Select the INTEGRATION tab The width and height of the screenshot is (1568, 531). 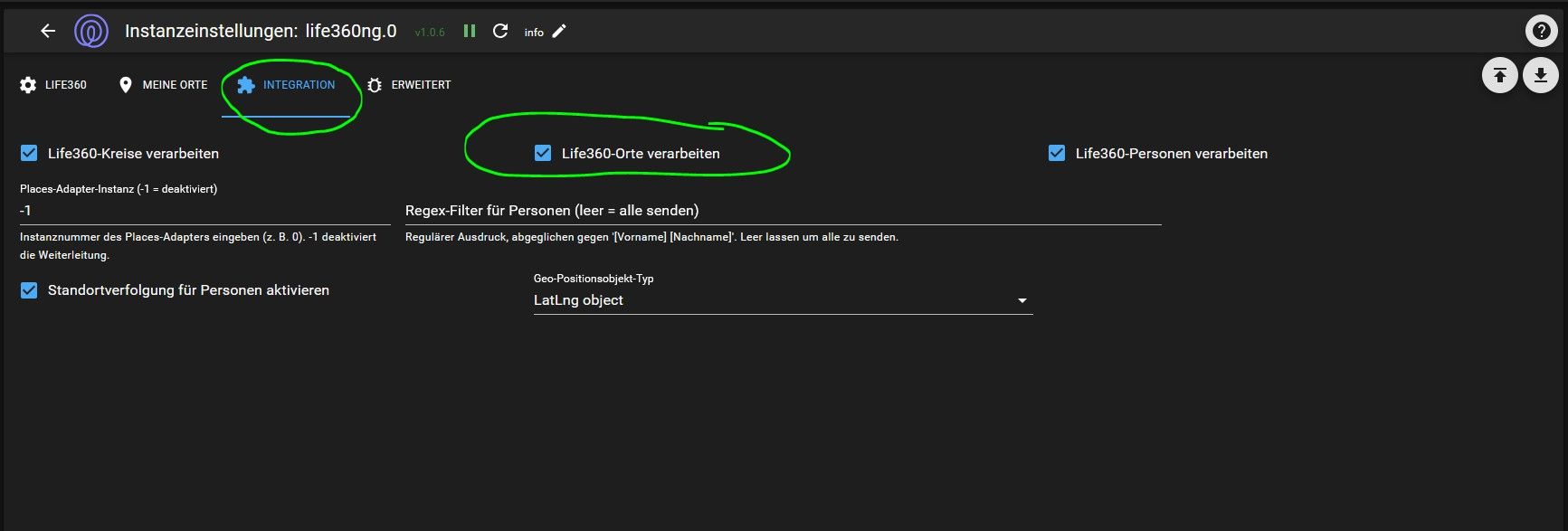pos(286,85)
